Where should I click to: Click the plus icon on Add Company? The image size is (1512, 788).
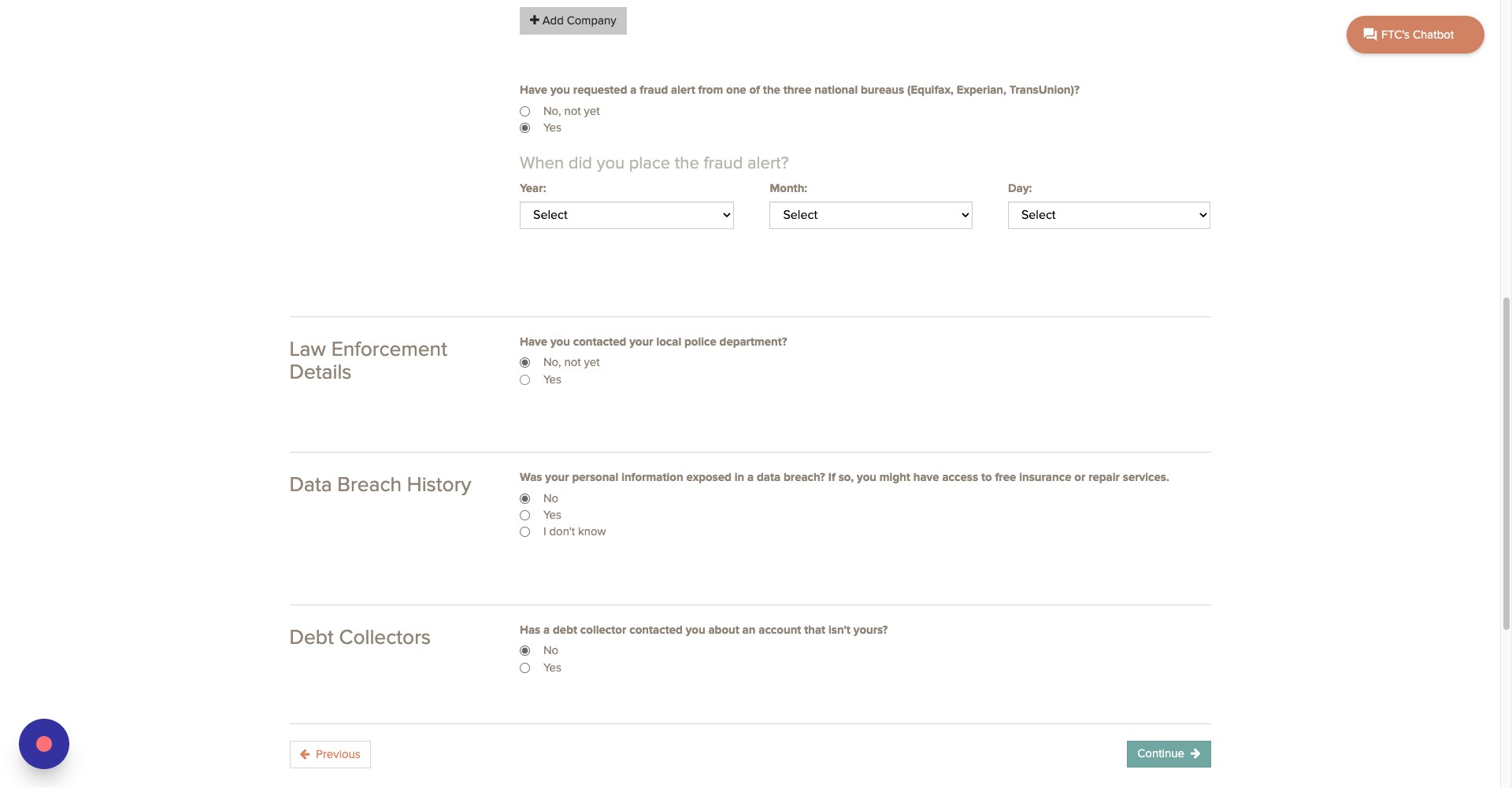(x=535, y=20)
